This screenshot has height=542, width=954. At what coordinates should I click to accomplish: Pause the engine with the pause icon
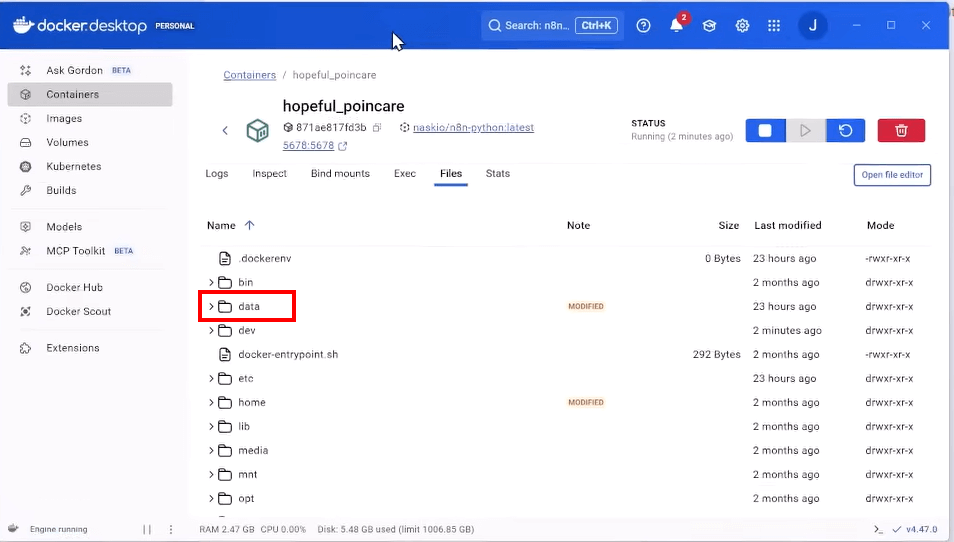click(147, 529)
